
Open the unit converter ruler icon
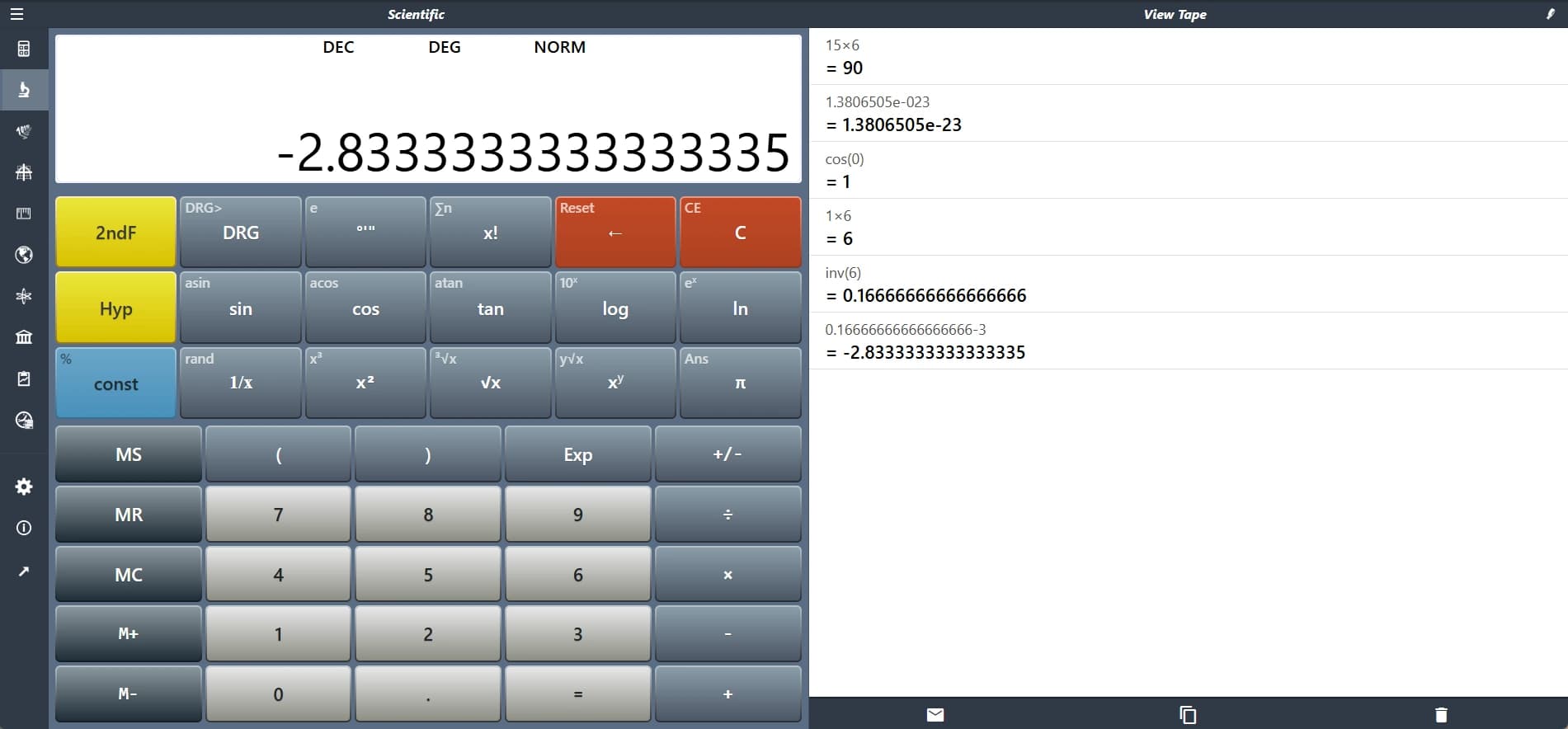pos(24,214)
